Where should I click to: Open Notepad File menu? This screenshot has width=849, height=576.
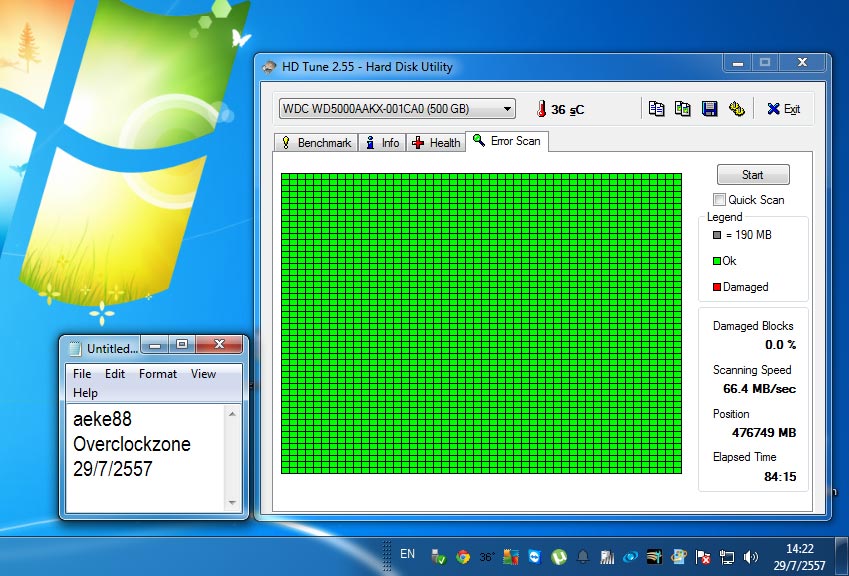coord(82,374)
